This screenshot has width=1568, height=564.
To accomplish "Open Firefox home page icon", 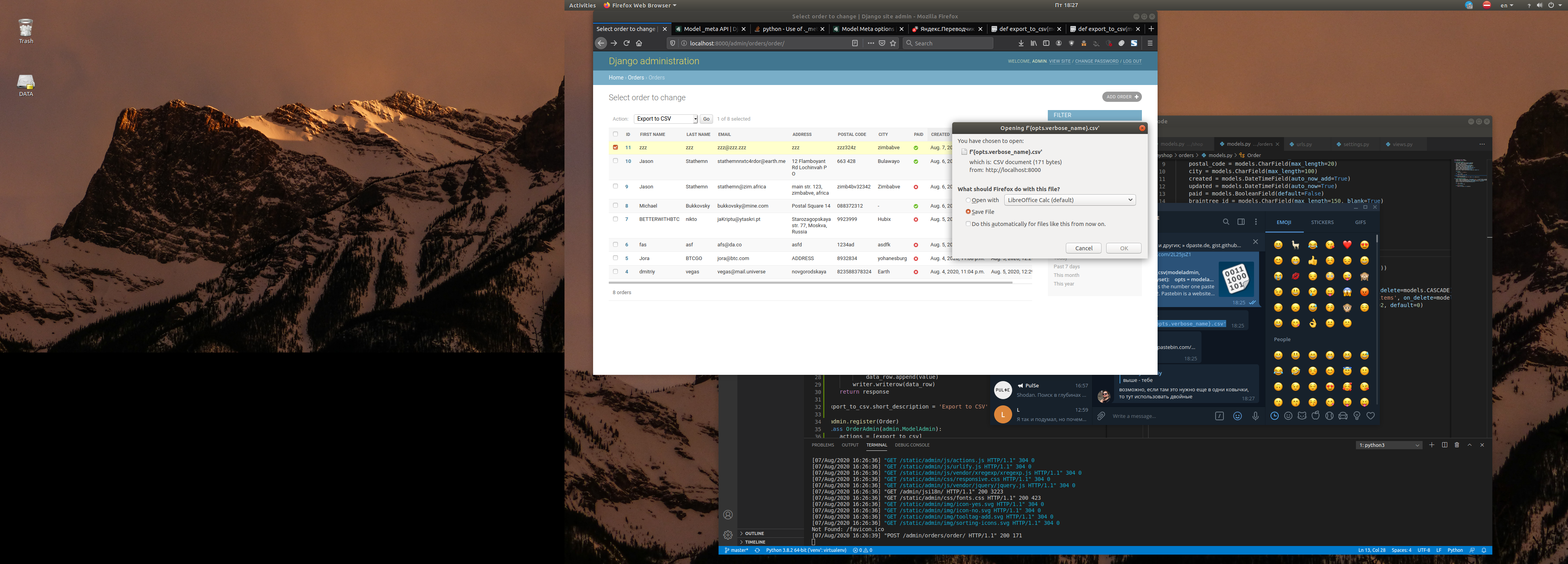I will pos(639,43).
